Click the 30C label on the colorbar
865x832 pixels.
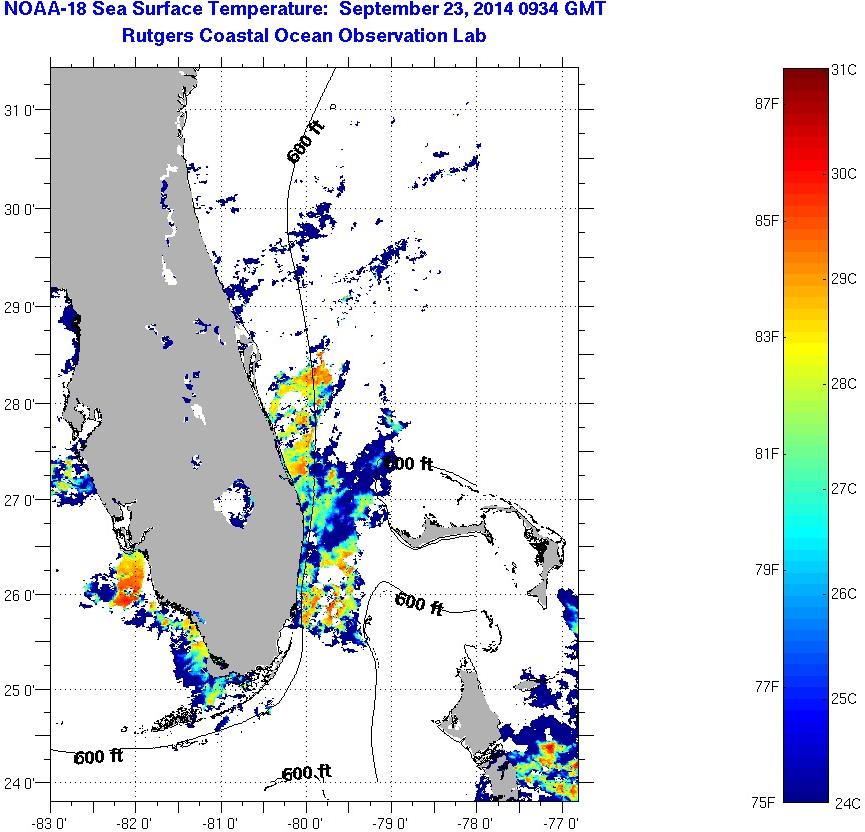pyautogui.click(x=845, y=174)
